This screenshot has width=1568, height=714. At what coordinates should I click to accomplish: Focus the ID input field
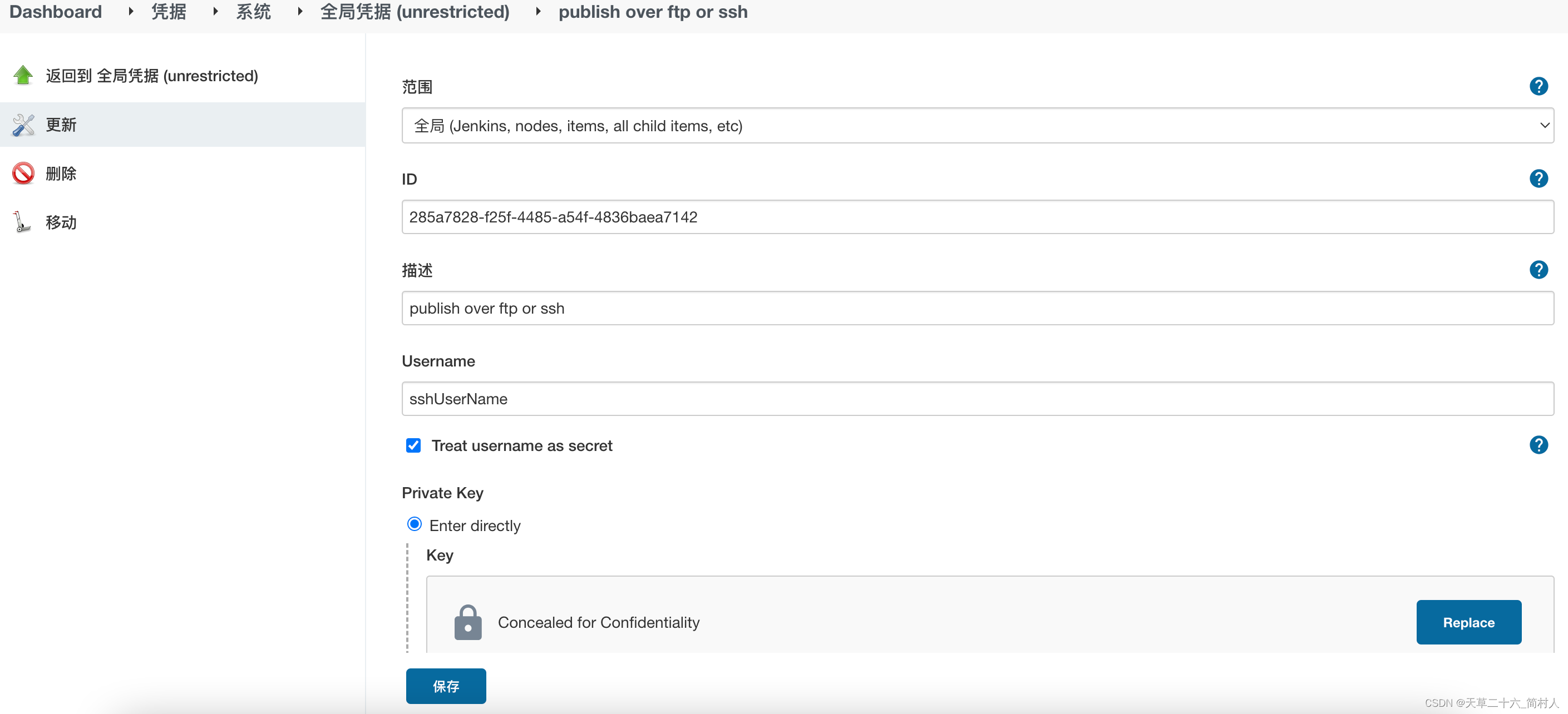click(978, 217)
